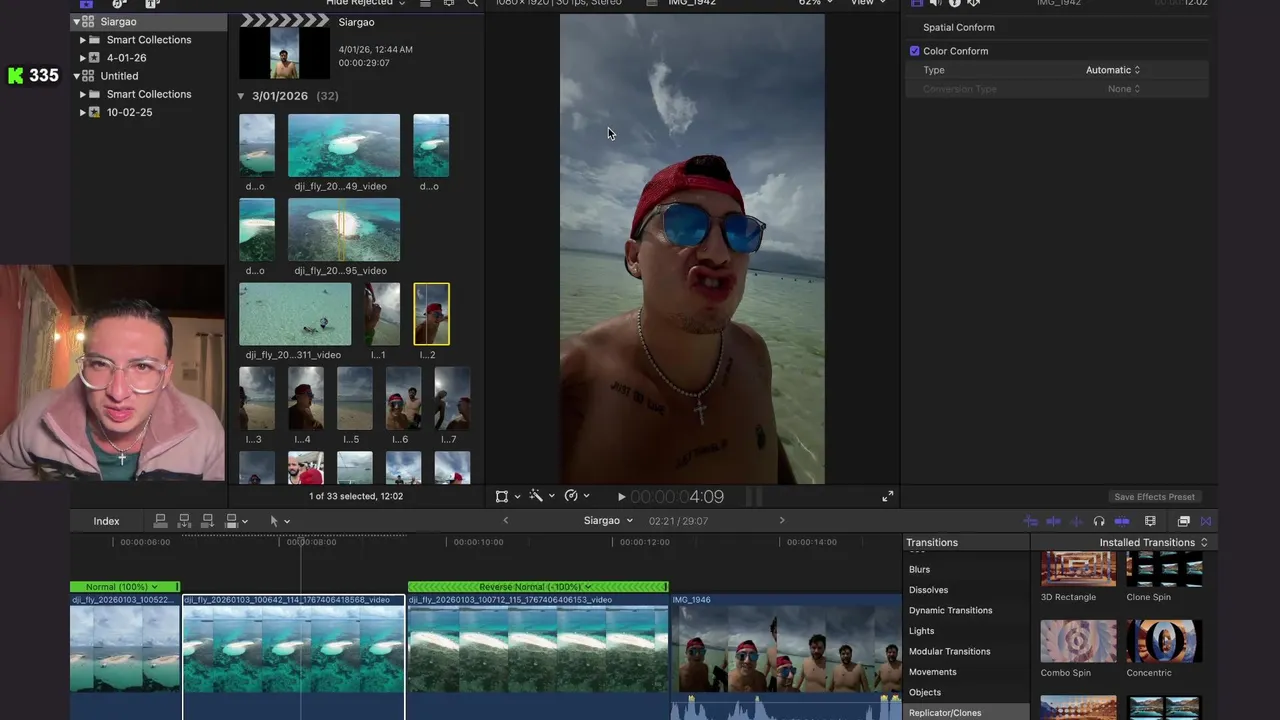The image size is (1280, 720).
Task: Select dji_fly_20...95_video clip thumbnail
Action: click(x=344, y=230)
